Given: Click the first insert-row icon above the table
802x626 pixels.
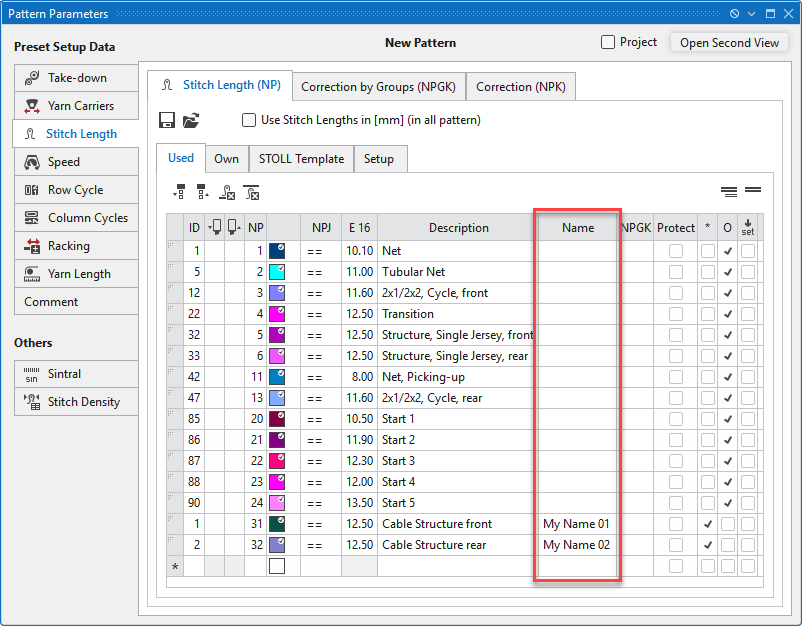Looking at the screenshot, I should click(180, 192).
